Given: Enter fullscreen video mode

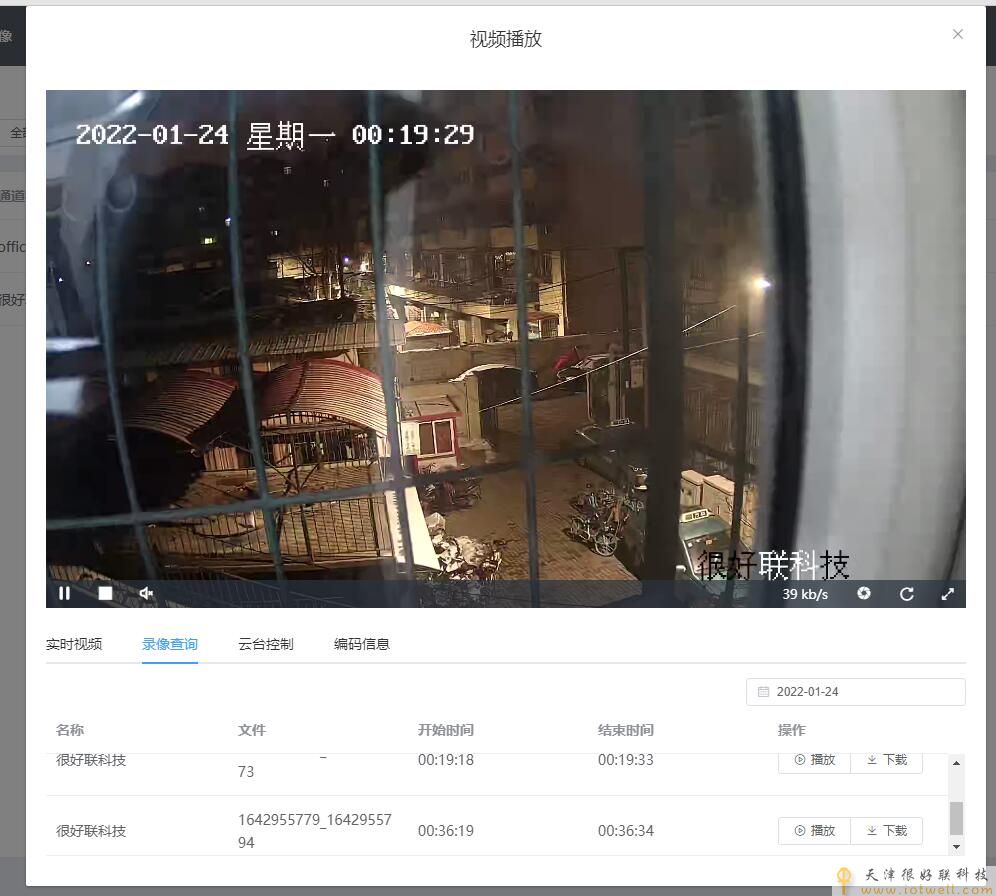Looking at the screenshot, I should (x=948, y=594).
